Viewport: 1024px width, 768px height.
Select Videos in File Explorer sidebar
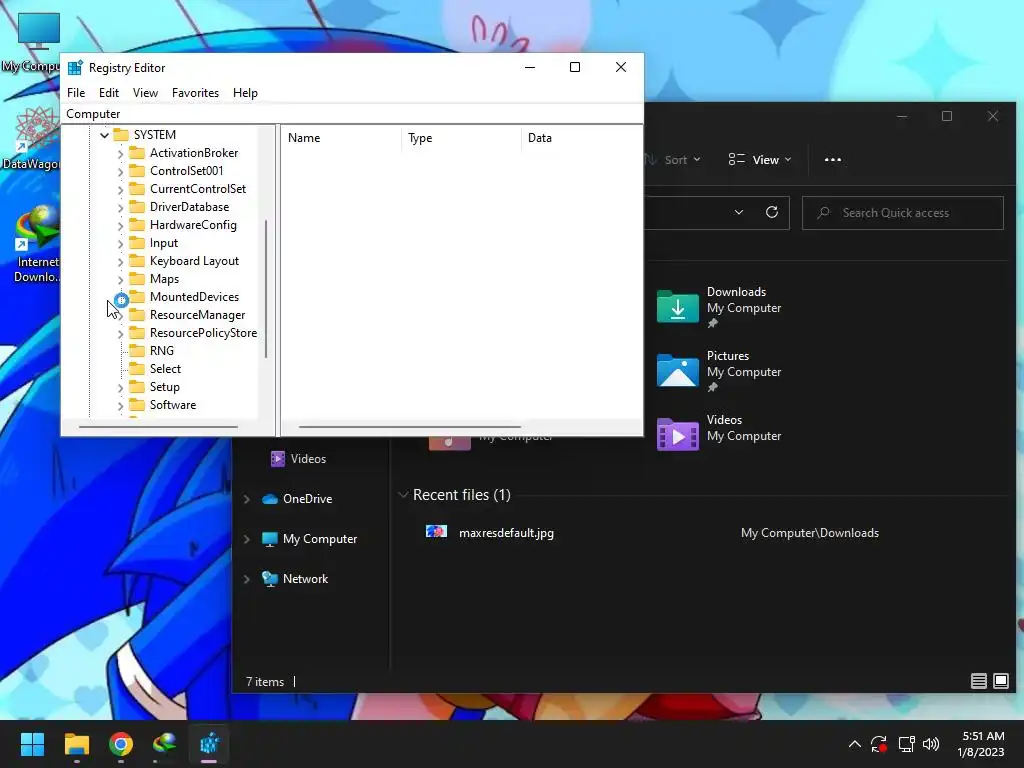coord(298,459)
